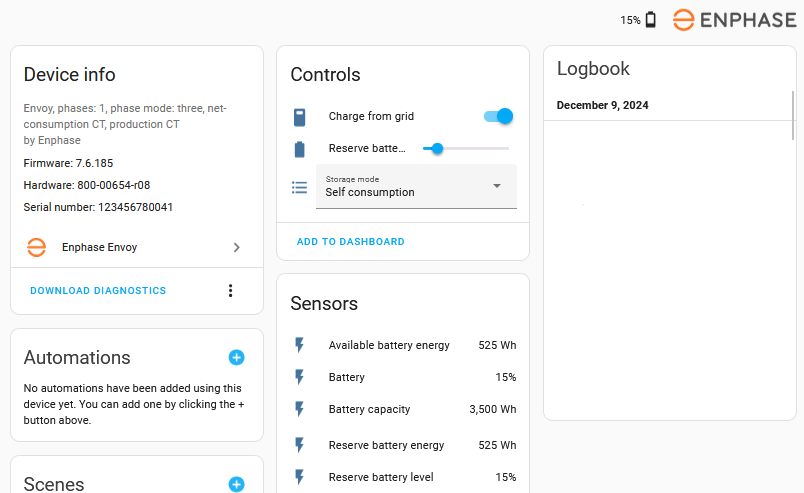Disable the Charge from grid switch
Image resolution: width=804 pixels, height=493 pixels.
point(498,117)
